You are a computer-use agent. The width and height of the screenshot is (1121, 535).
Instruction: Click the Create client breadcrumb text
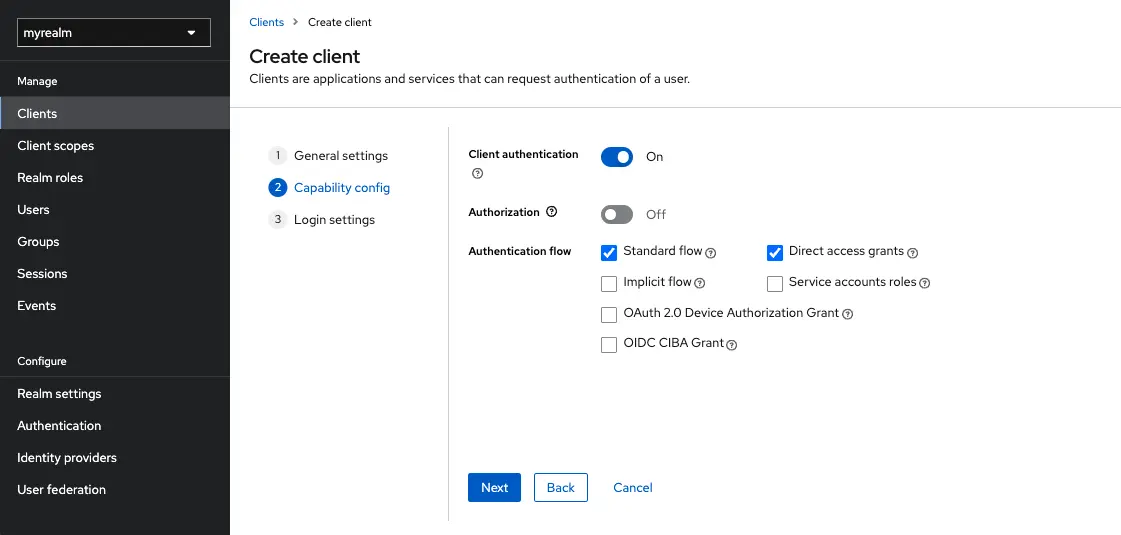click(340, 22)
